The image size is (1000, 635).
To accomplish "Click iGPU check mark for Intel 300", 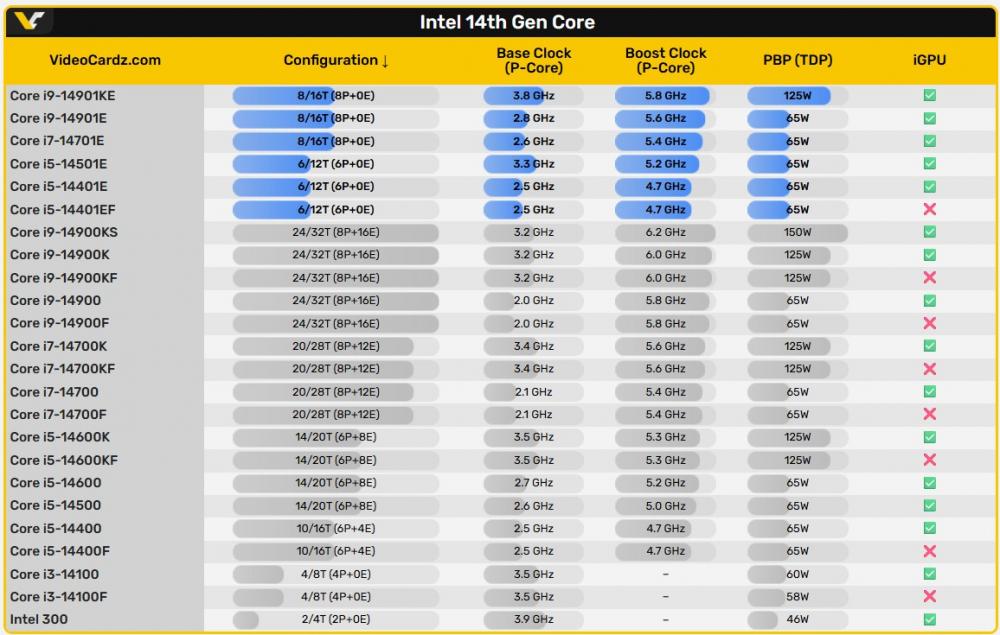I will 930,619.
